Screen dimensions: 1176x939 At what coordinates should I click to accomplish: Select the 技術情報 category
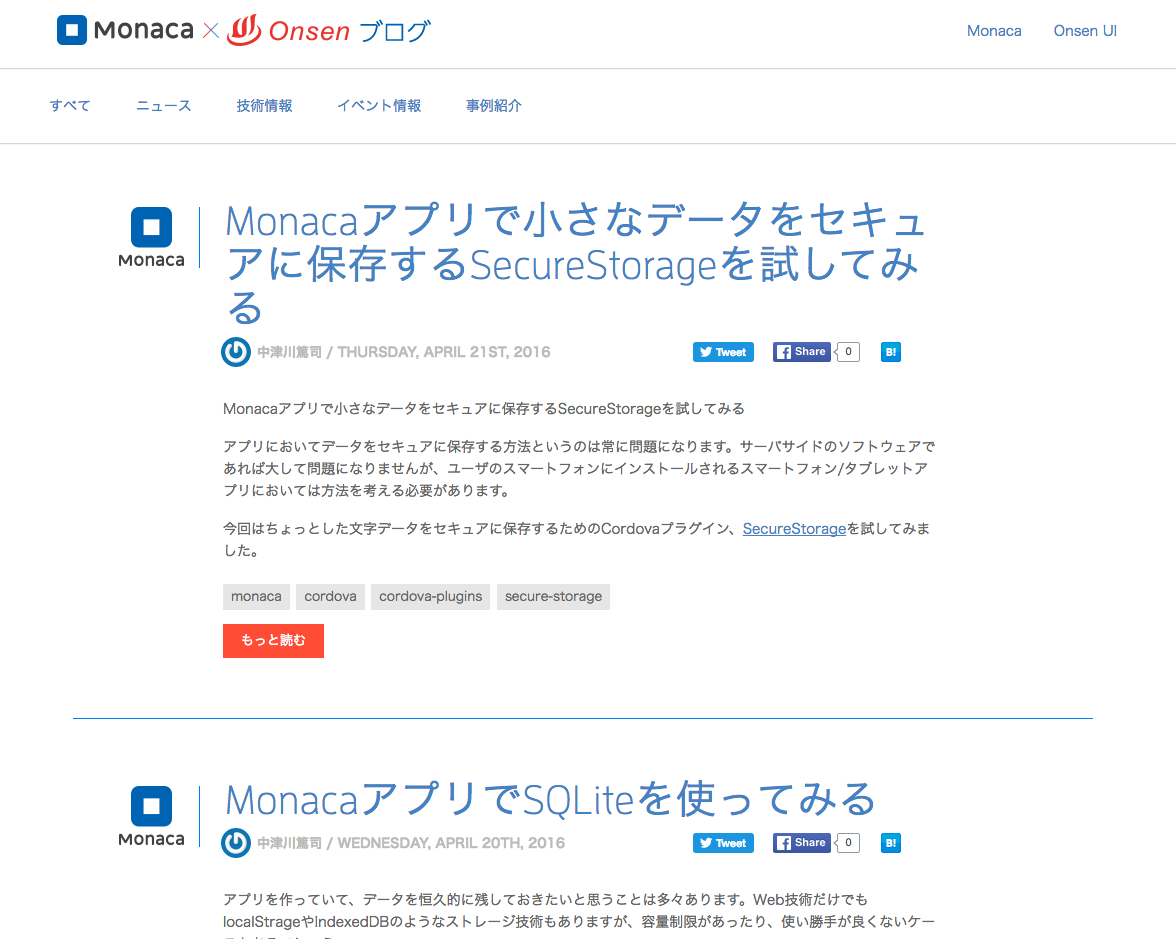tap(264, 106)
